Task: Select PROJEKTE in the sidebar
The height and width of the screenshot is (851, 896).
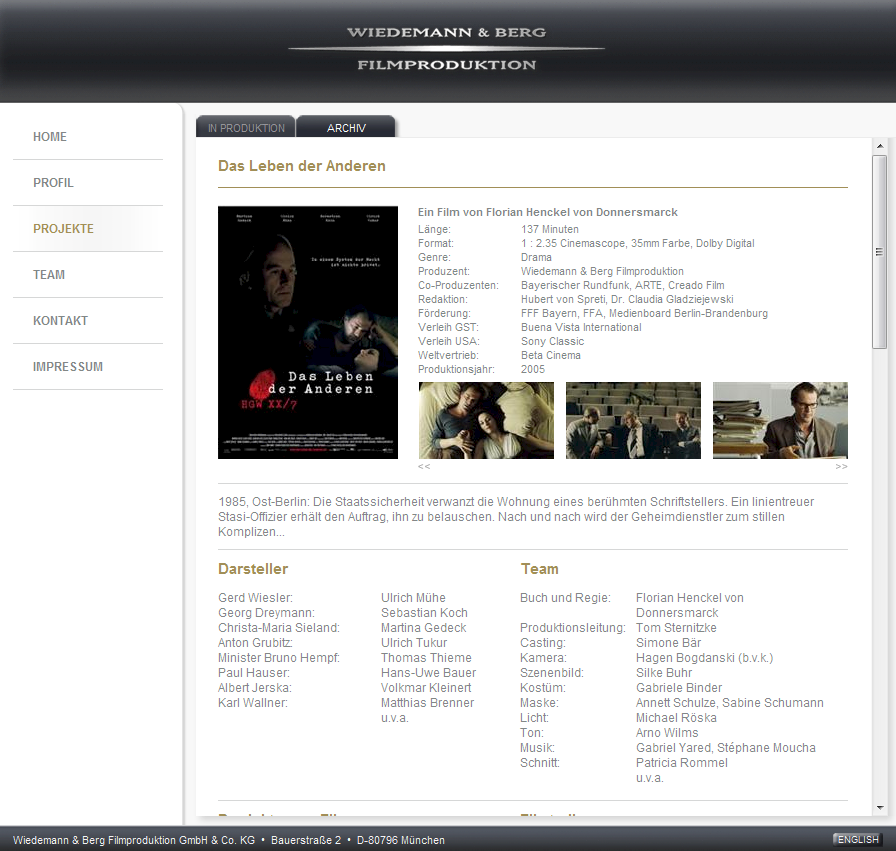Action: click(63, 229)
